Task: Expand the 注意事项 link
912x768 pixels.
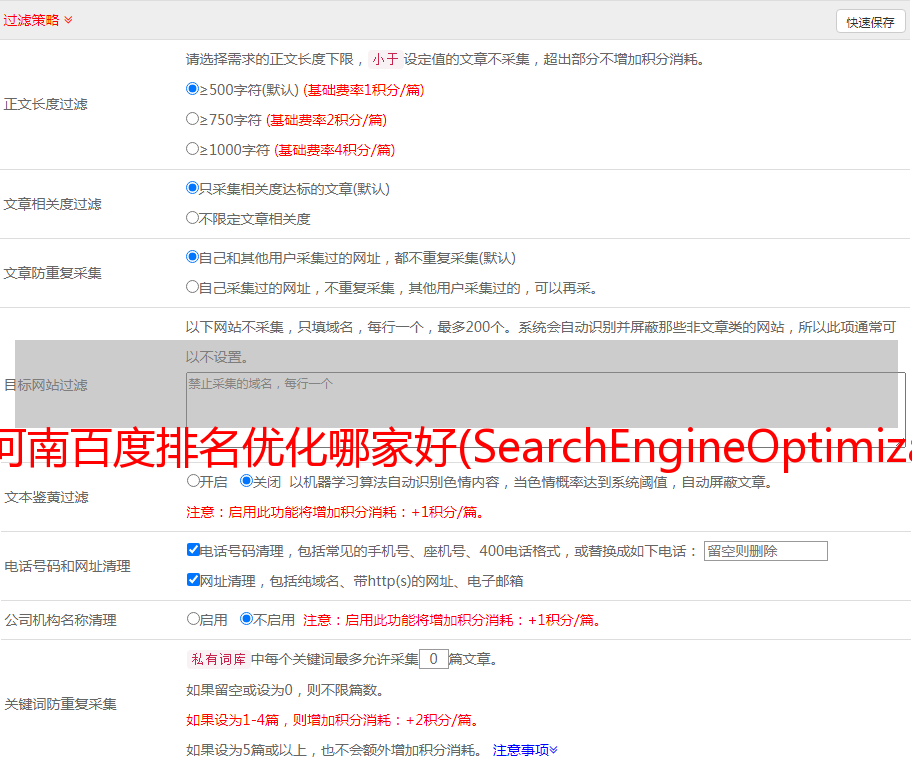Action: click(x=525, y=750)
